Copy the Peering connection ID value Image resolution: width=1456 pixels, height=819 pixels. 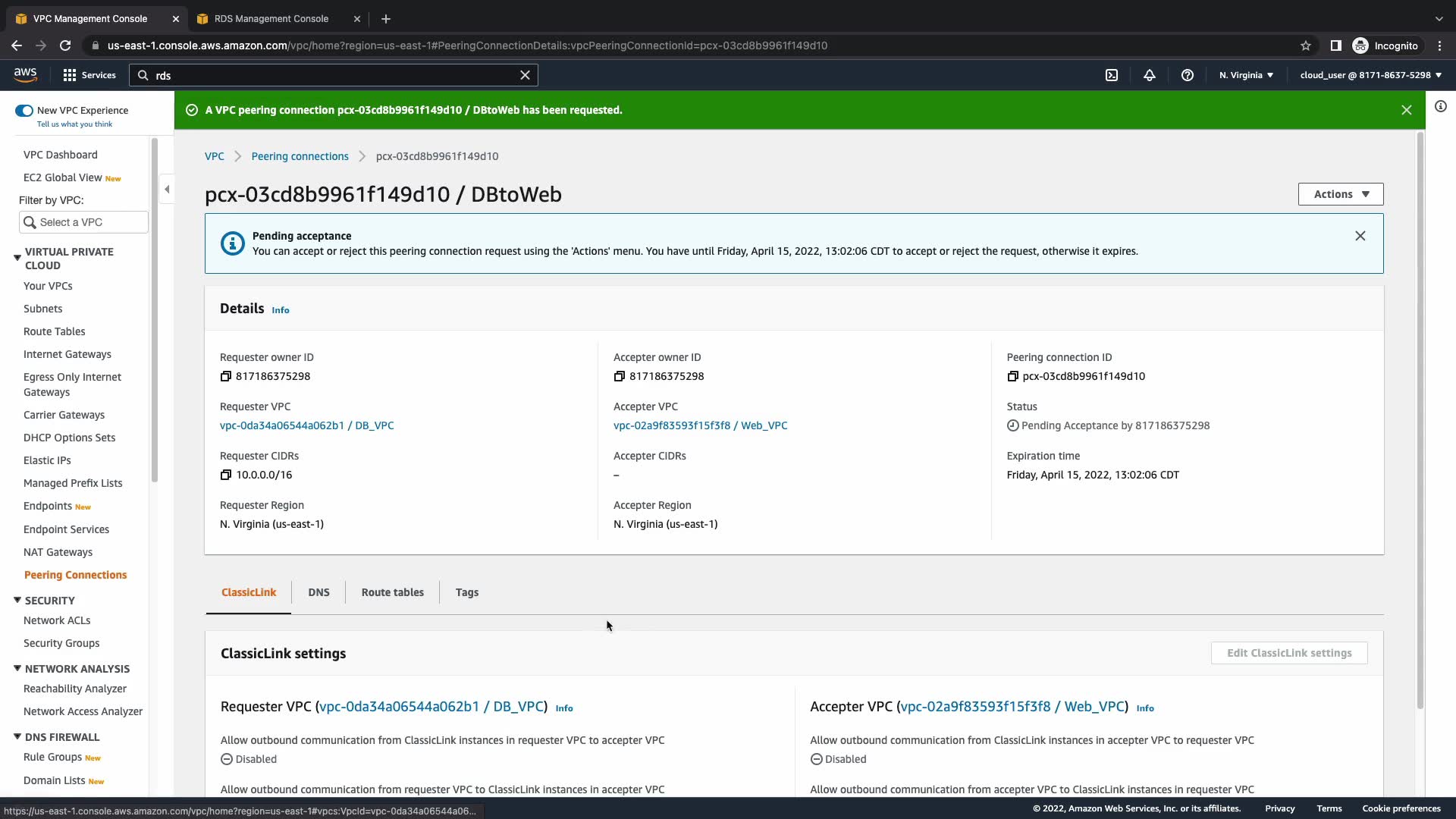tap(1012, 377)
